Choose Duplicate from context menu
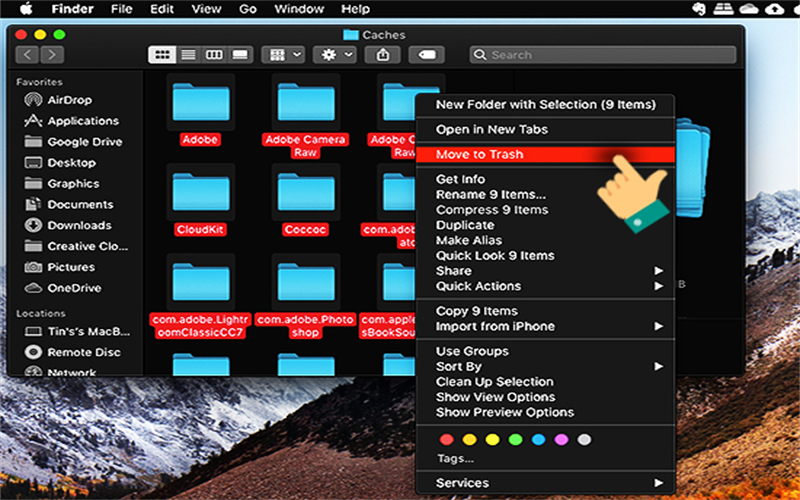The height and width of the screenshot is (500, 800). (545, 226)
